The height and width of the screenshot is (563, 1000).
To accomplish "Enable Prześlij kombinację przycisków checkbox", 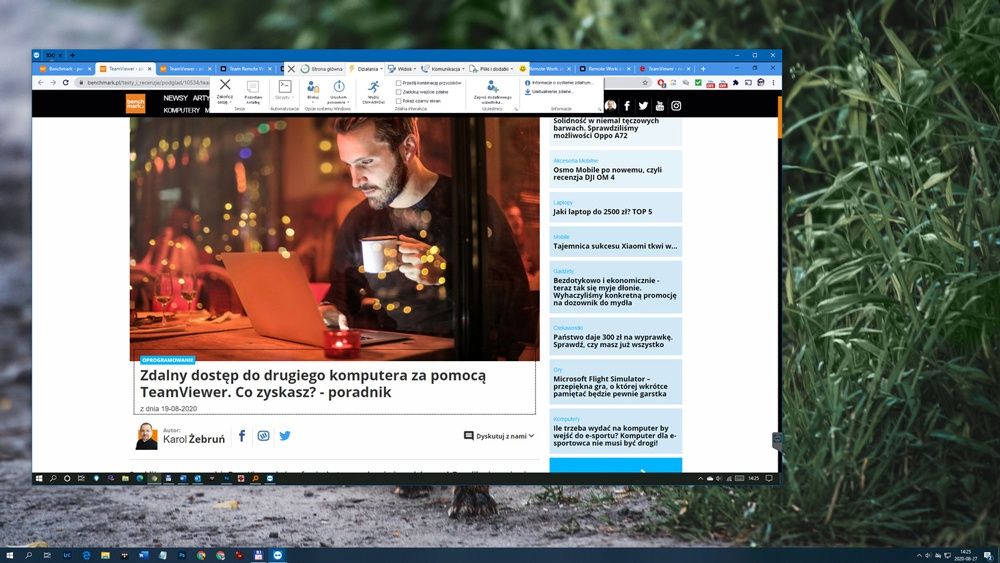I will pos(399,83).
